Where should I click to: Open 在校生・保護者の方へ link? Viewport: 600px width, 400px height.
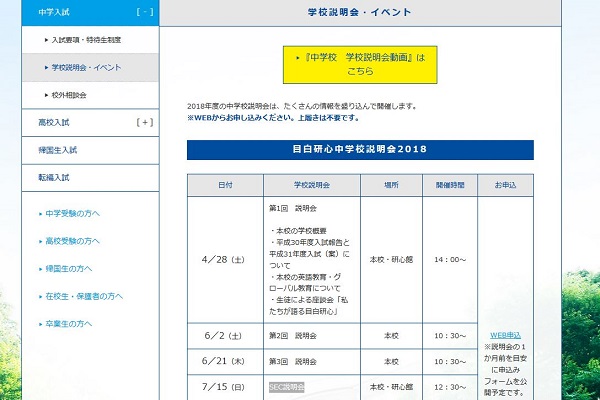click(x=82, y=296)
